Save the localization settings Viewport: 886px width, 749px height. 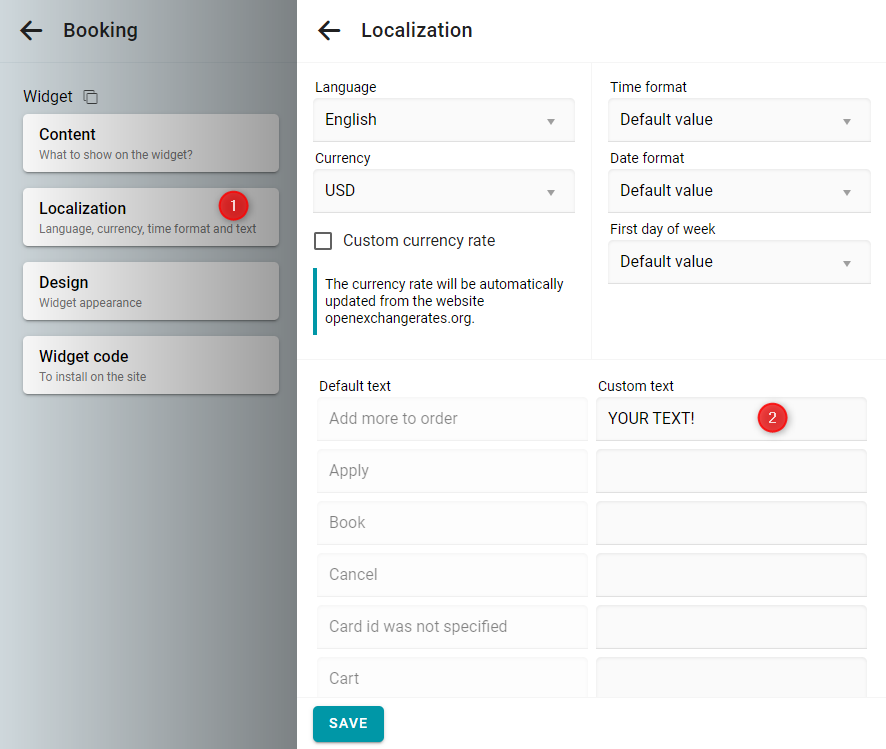coord(348,724)
